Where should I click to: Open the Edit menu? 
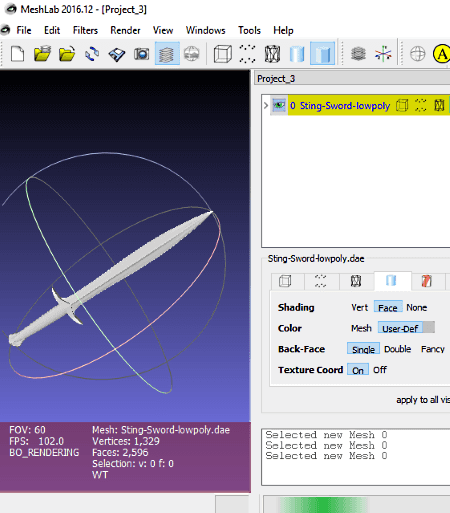[52, 30]
